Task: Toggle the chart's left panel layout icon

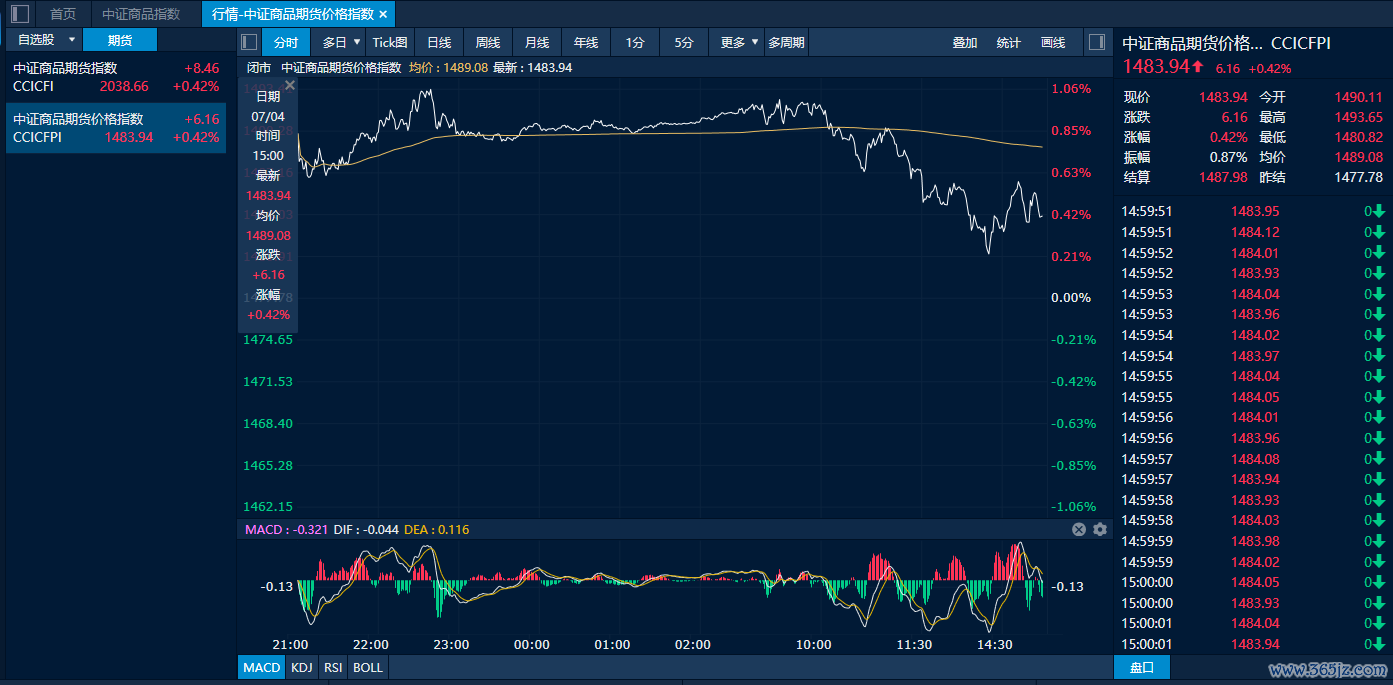Action: pos(249,42)
